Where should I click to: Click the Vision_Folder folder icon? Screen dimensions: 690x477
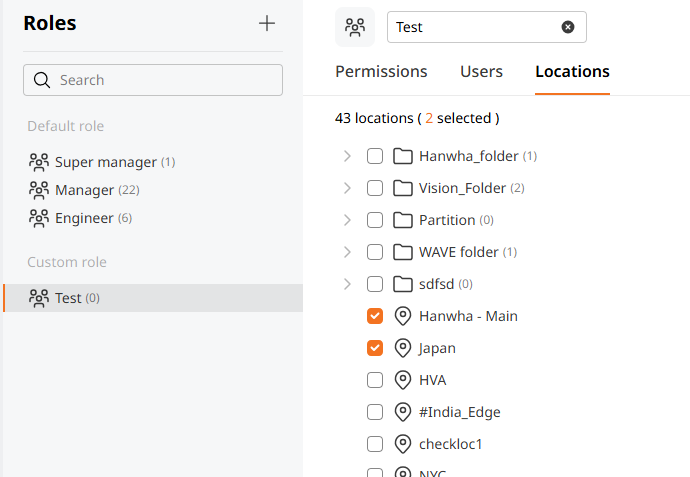tap(403, 188)
